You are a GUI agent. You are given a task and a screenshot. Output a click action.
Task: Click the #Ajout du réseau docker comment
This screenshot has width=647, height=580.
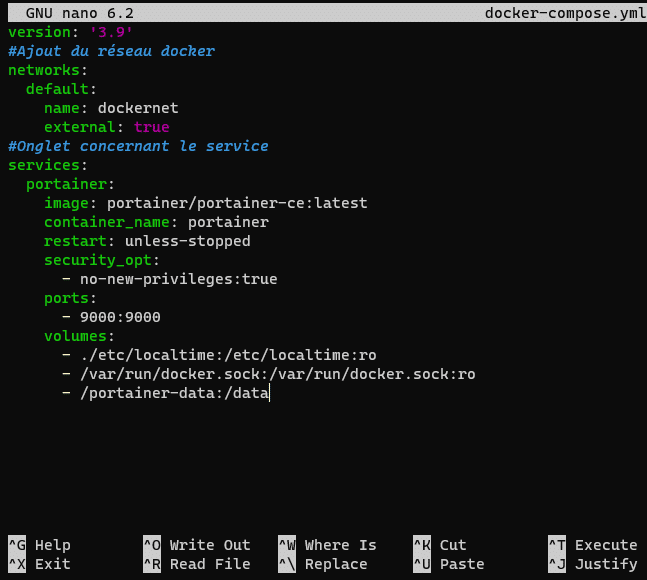click(111, 51)
